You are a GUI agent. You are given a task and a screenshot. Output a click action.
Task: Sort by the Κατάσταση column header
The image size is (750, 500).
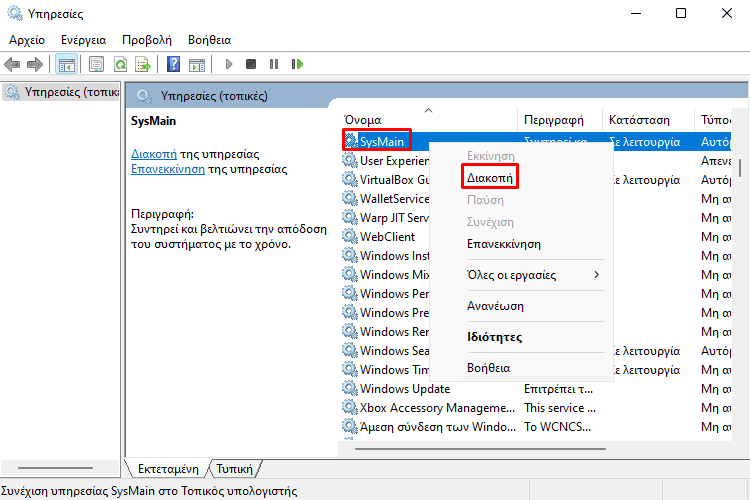pyautogui.click(x=648, y=120)
